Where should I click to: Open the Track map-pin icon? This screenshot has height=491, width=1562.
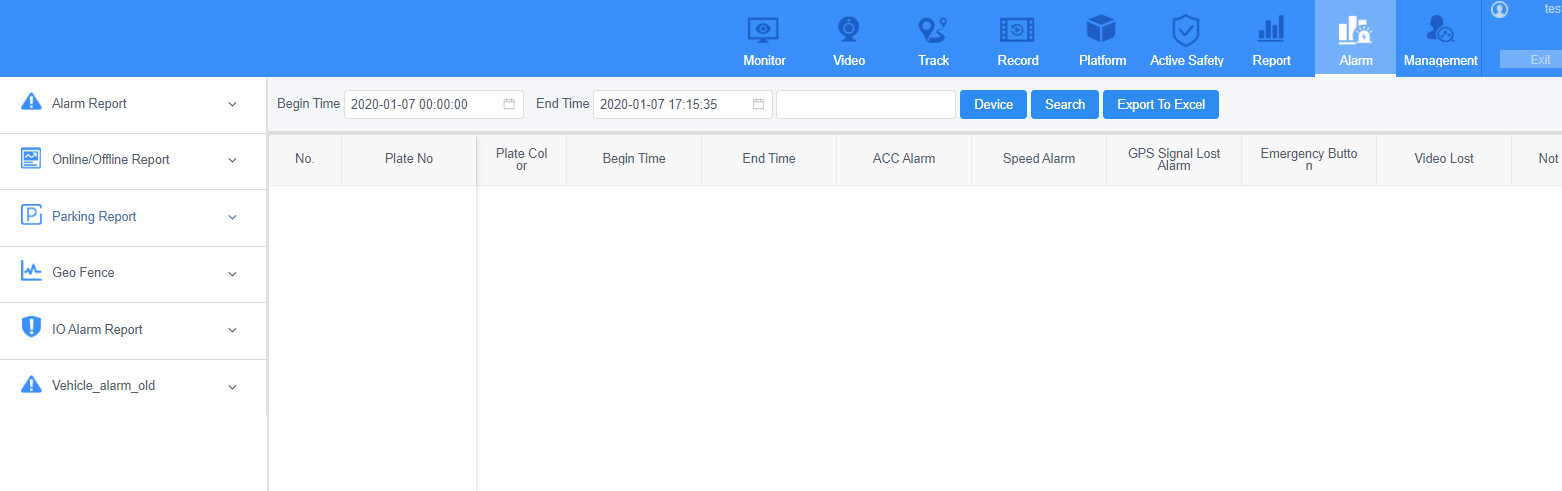pos(933,30)
